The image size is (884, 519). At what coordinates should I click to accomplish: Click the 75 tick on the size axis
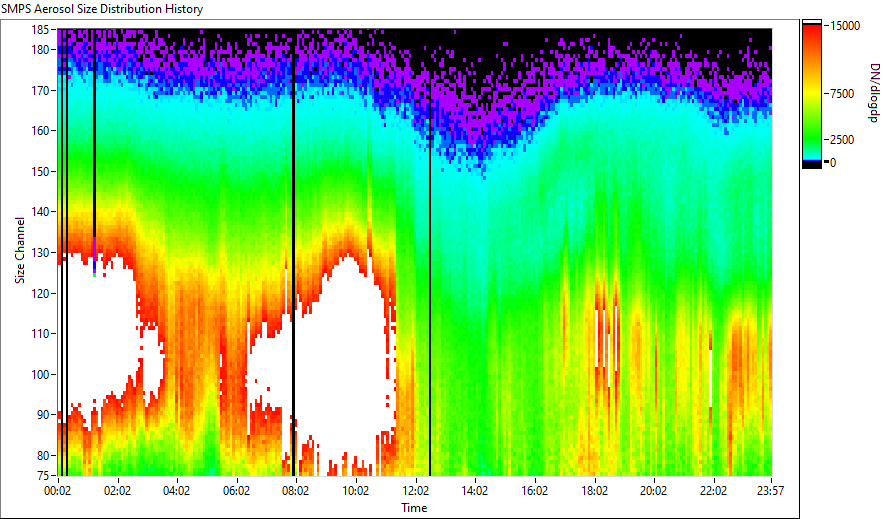point(42,476)
